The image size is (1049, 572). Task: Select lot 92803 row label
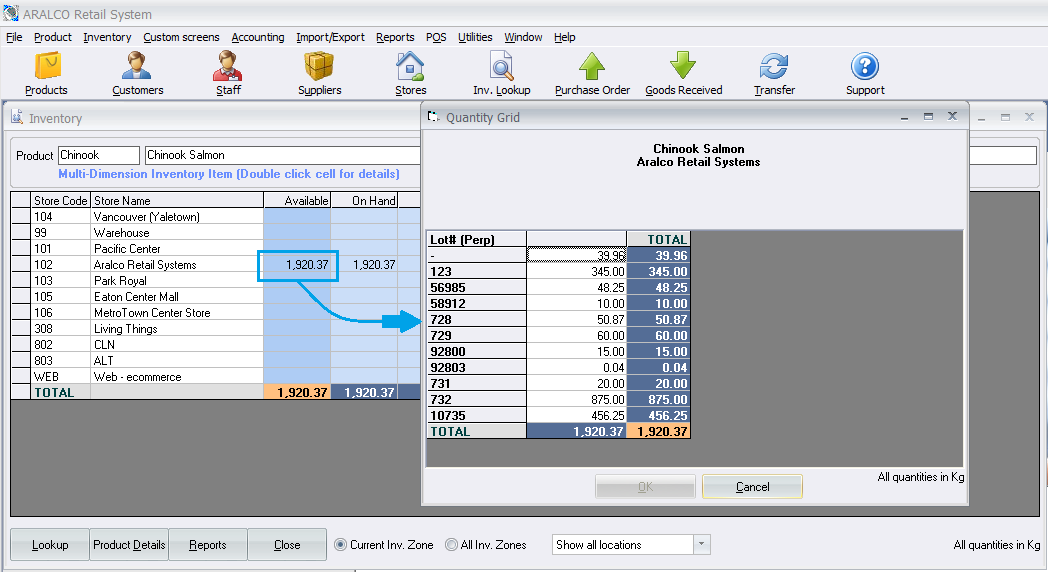pos(476,368)
